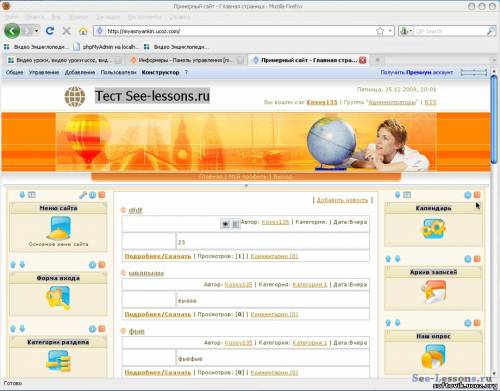
Task: Click the green browser Back button
Action: (x=12, y=31)
